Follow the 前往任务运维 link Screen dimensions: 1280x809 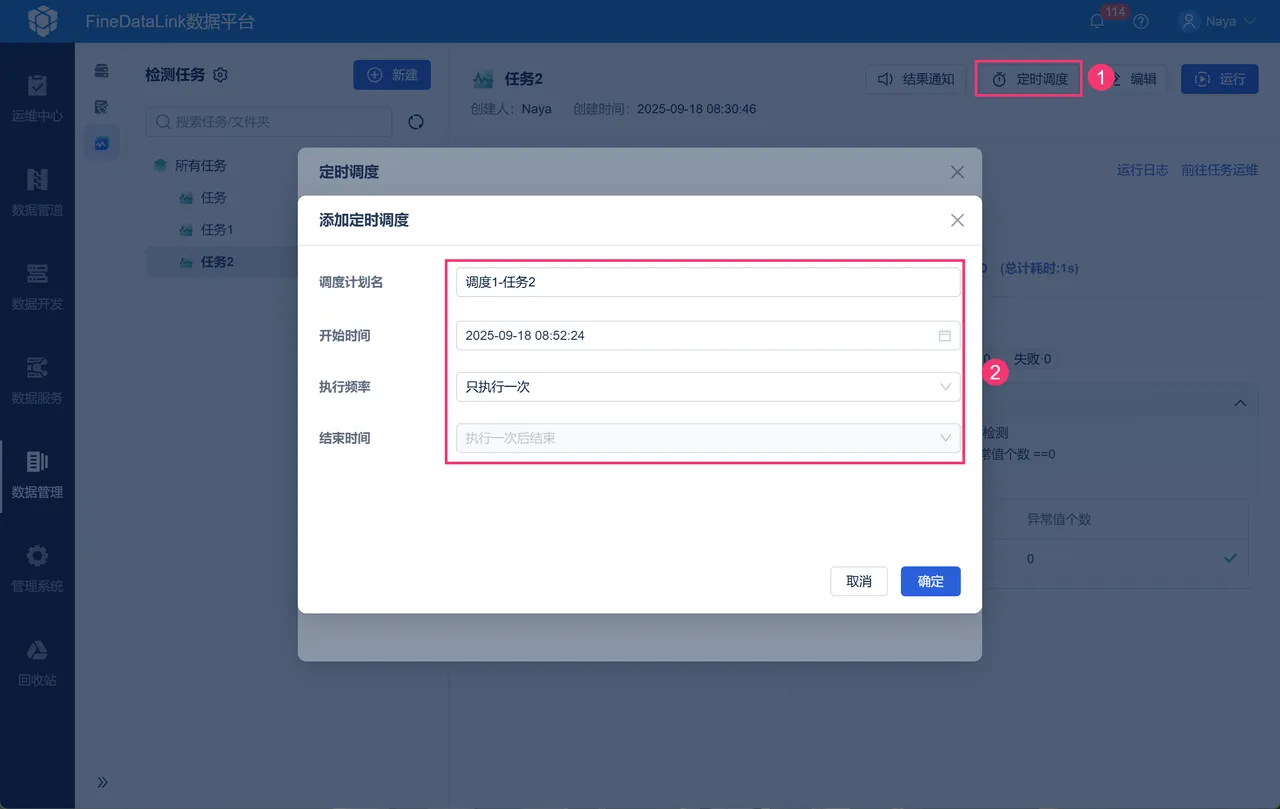click(1220, 170)
